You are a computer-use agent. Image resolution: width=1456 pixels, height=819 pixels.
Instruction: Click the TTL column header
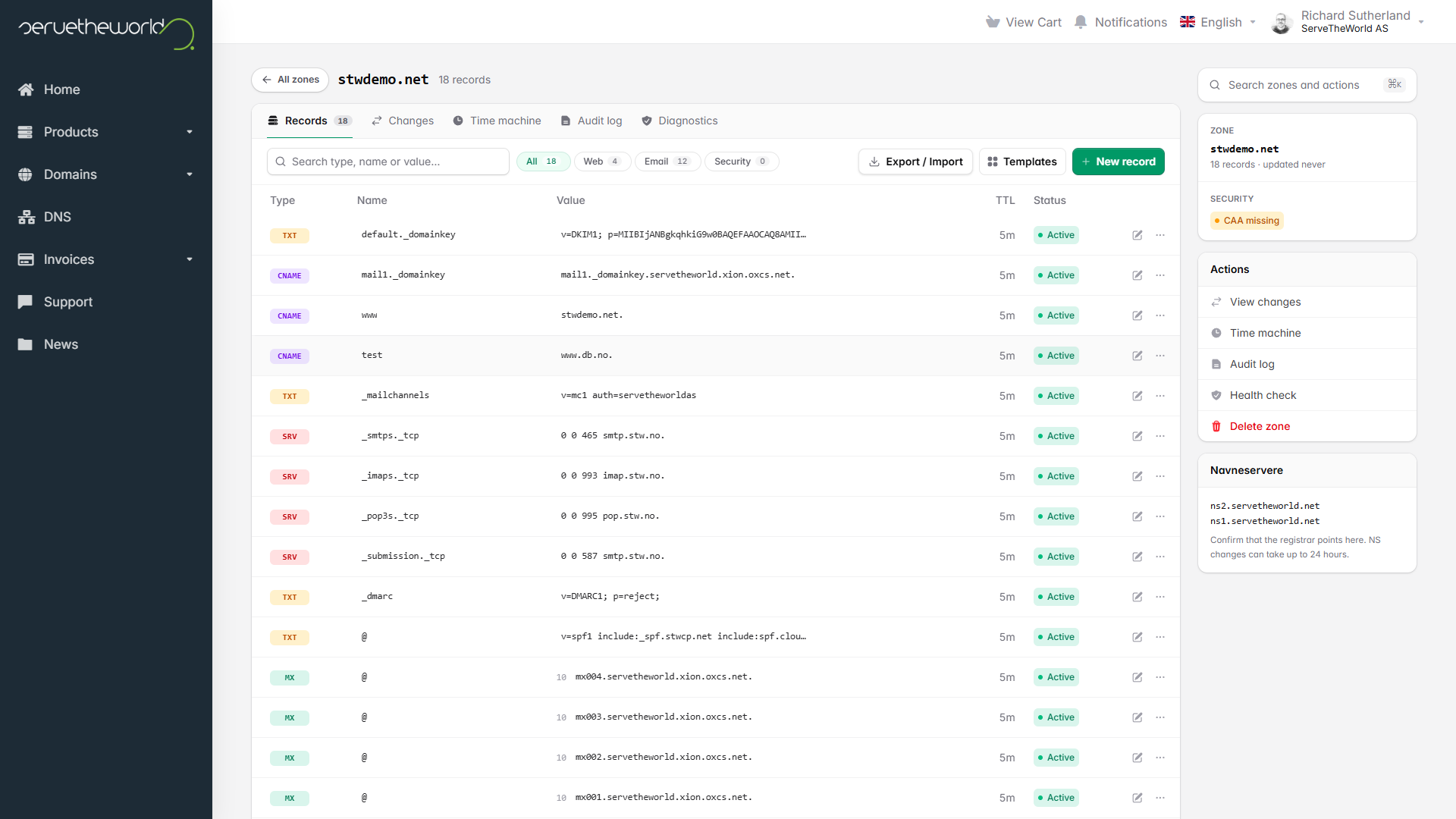coord(1005,200)
